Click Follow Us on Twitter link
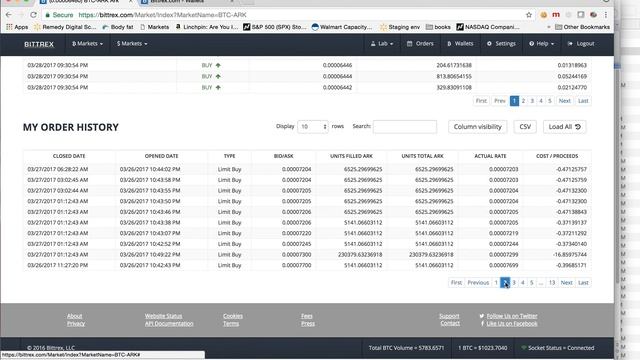 point(512,316)
